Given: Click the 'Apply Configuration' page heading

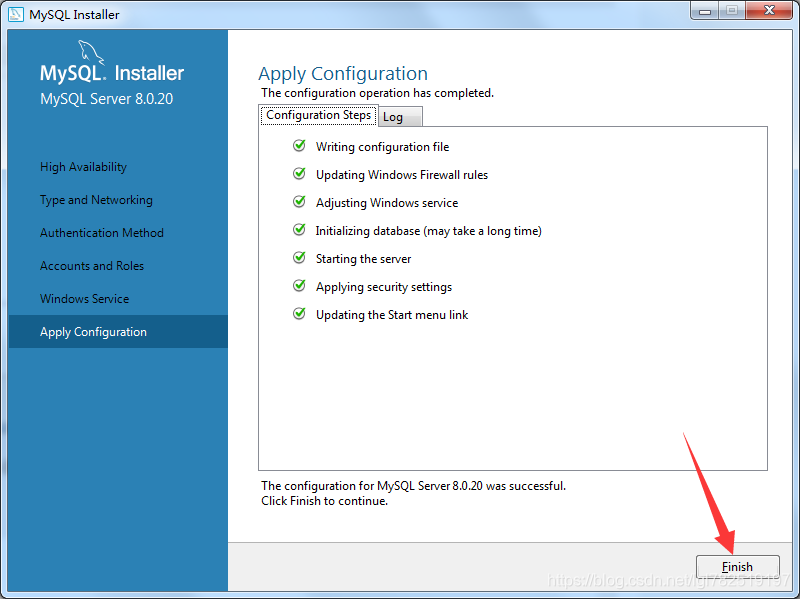Looking at the screenshot, I should tap(343, 74).
